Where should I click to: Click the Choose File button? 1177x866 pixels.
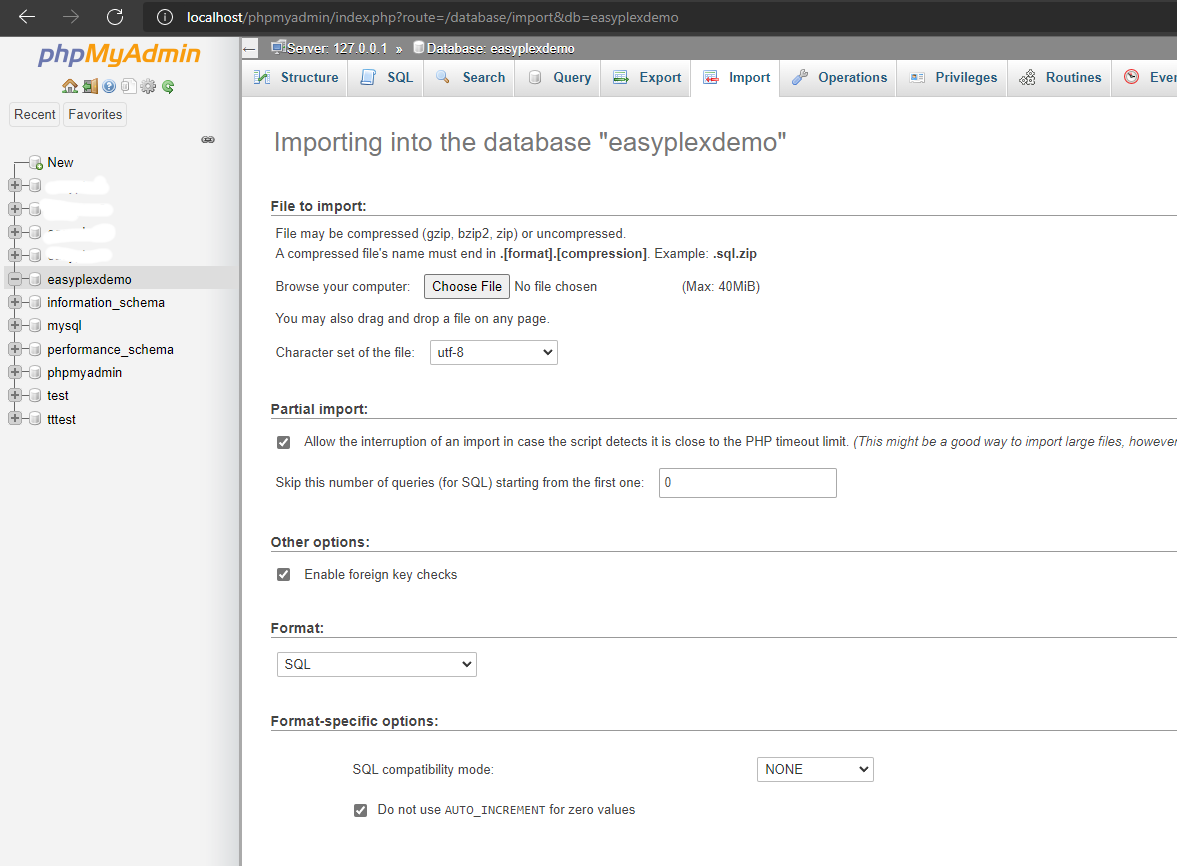pos(467,287)
